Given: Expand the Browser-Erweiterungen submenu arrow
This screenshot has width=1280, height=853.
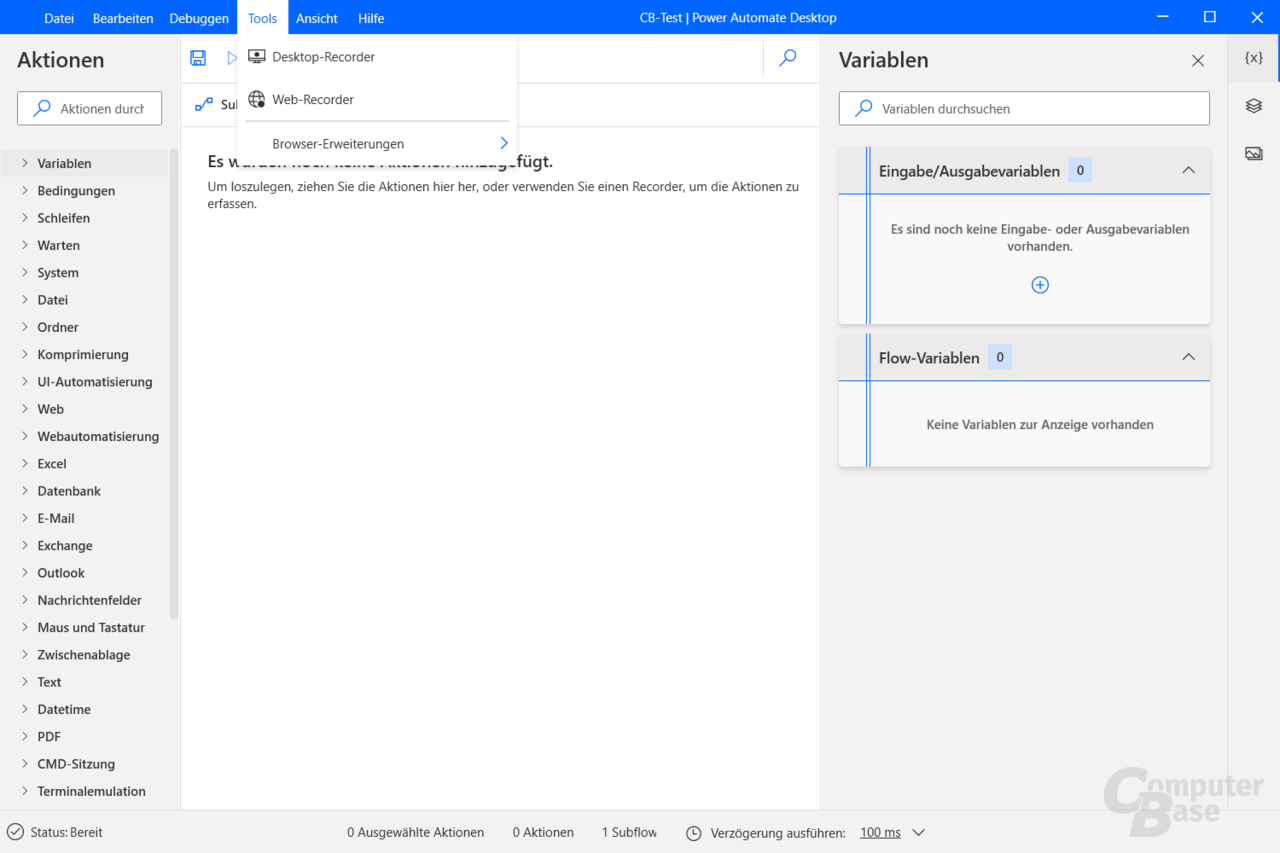Looking at the screenshot, I should (504, 143).
